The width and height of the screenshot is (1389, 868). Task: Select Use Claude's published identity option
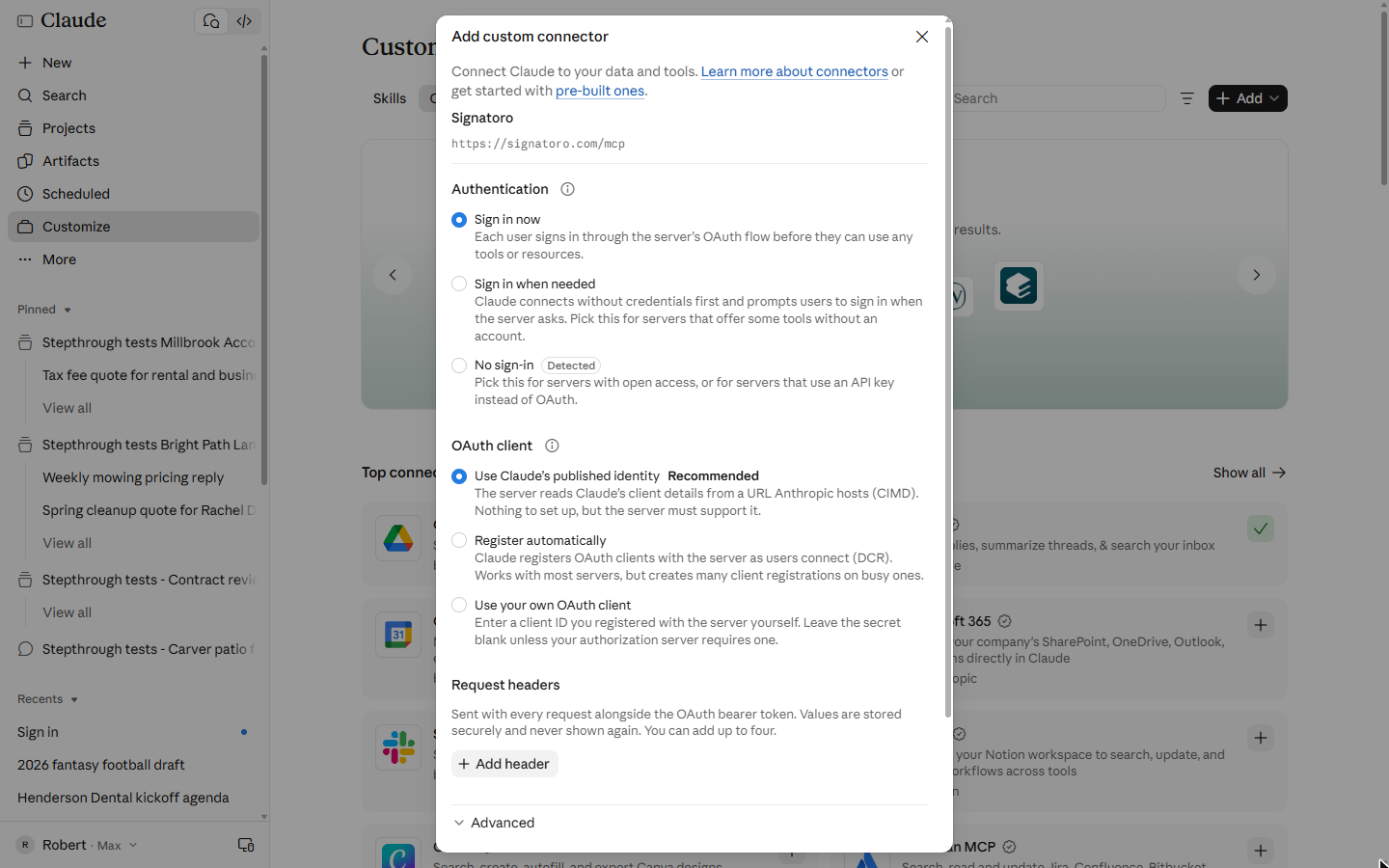point(459,476)
